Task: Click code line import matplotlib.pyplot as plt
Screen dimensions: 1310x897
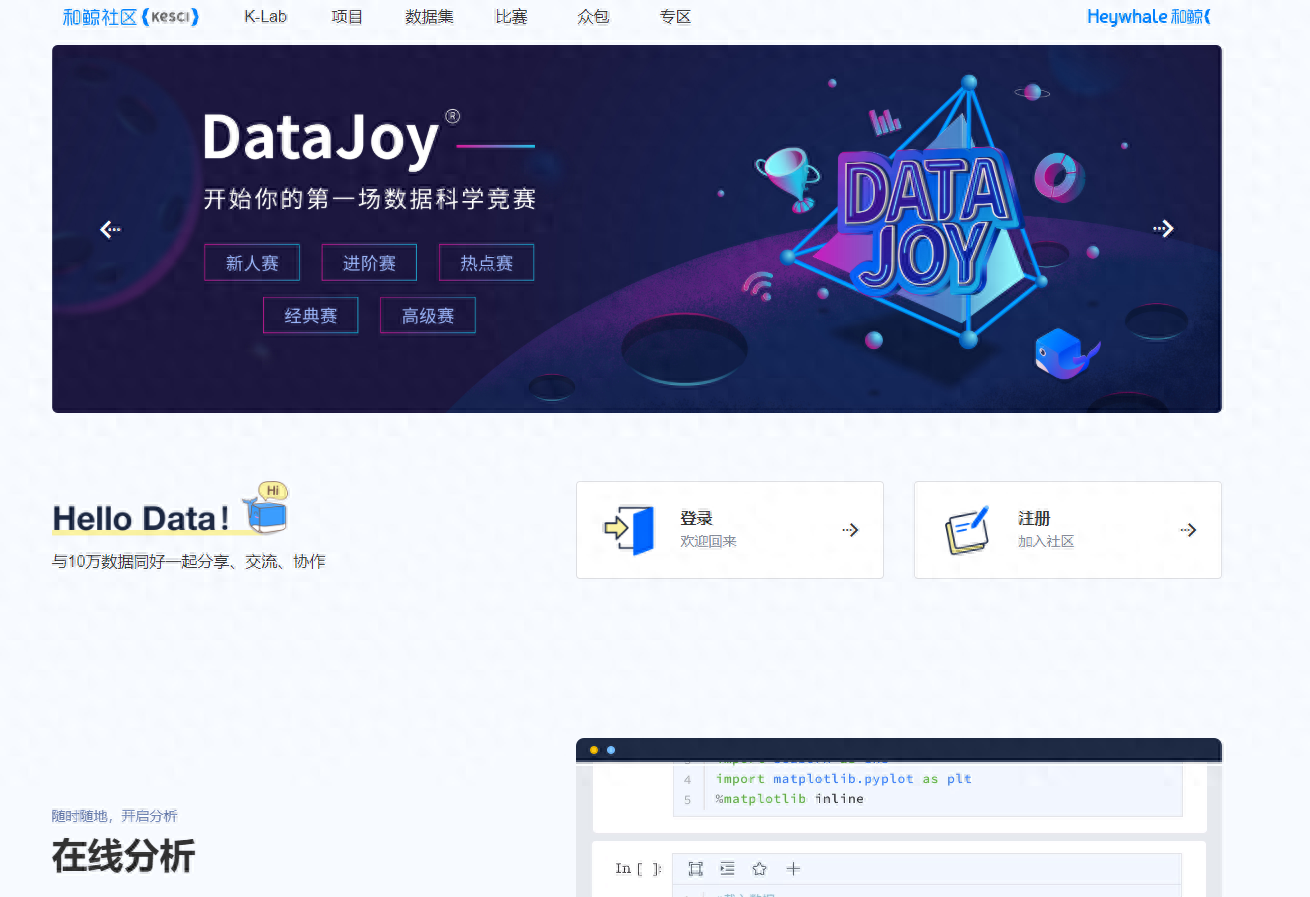Action: click(x=844, y=779)
